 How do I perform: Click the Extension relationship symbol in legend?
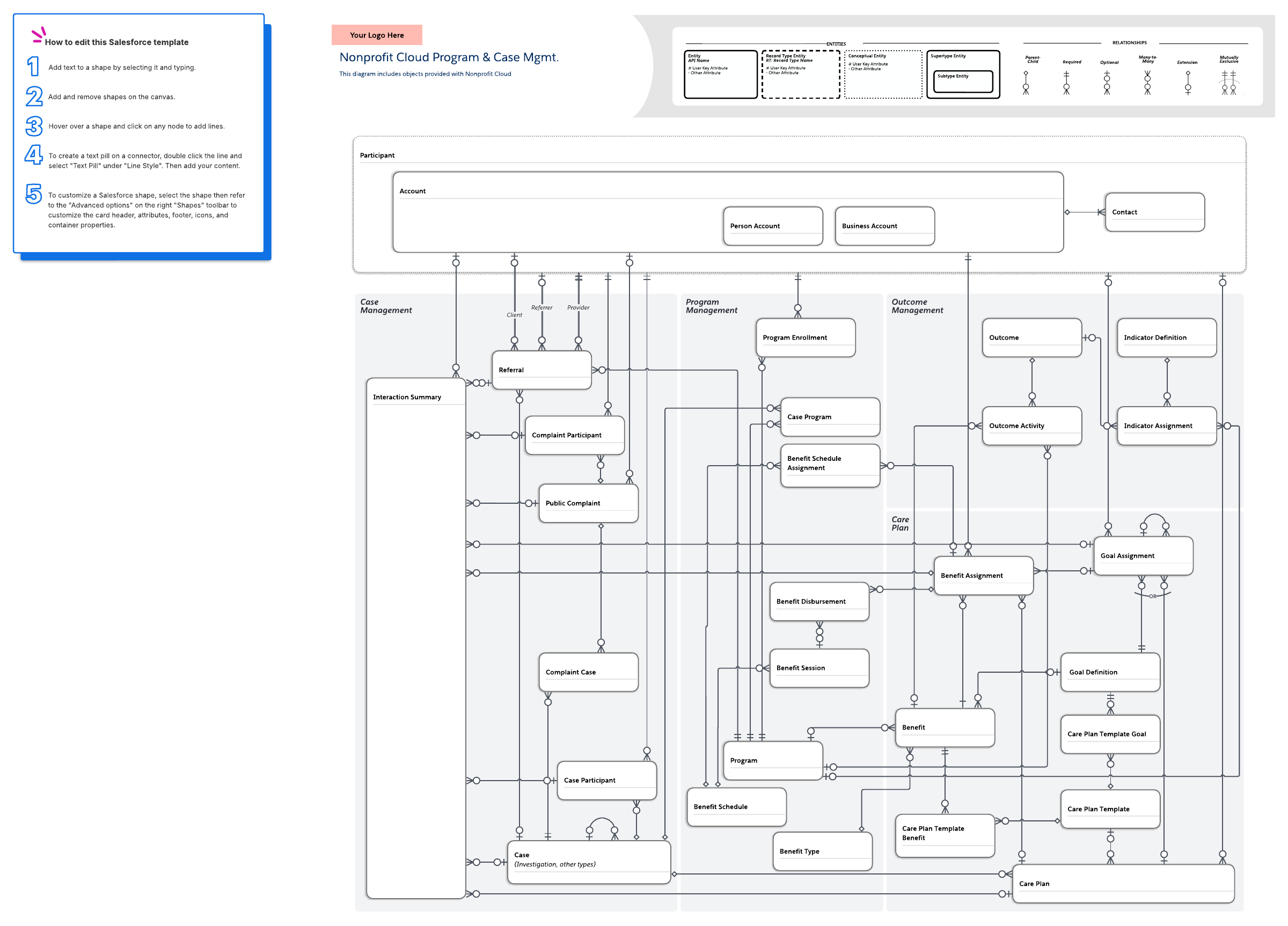coord(1188,82)
